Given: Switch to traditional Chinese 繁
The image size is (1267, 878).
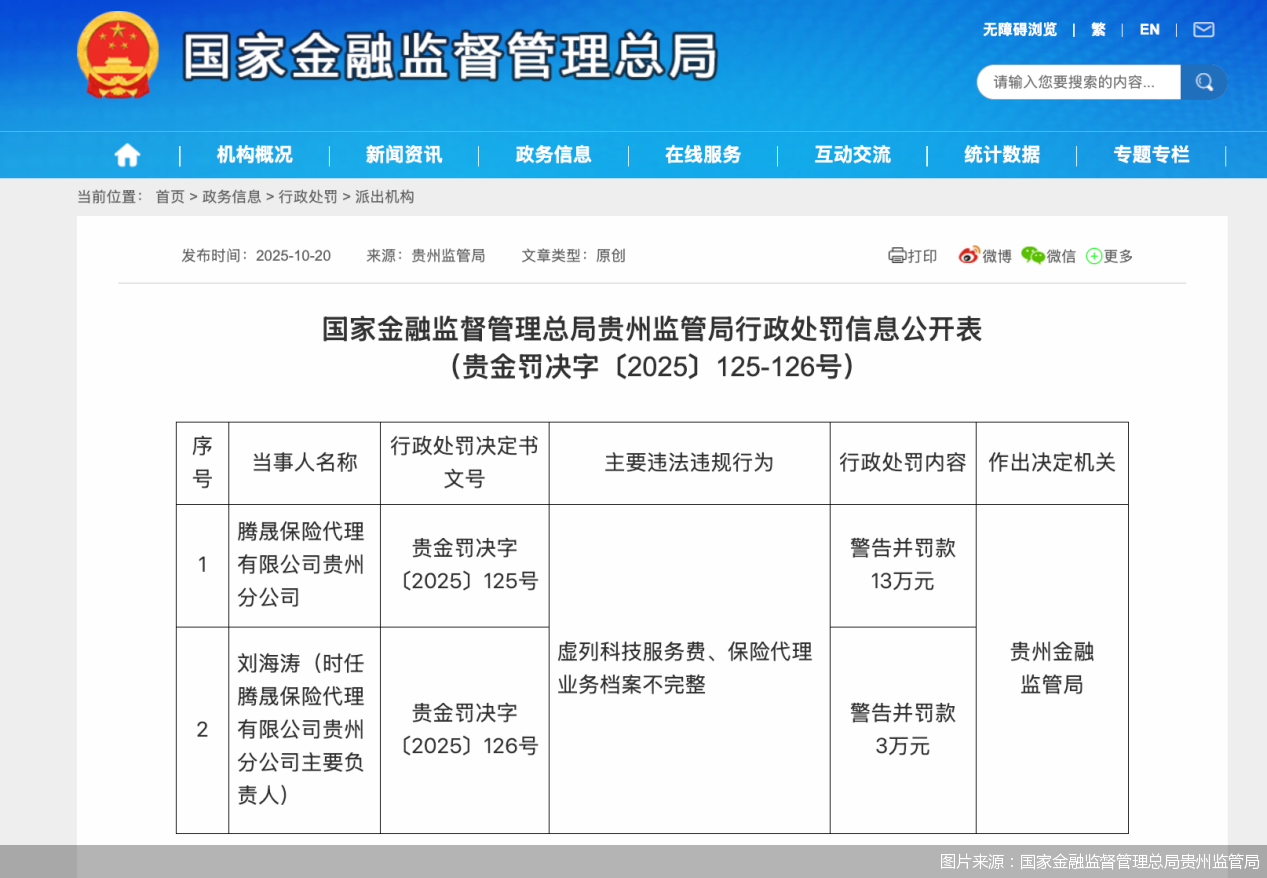Looking at the screenshot, I should [x=1098, y=30].
